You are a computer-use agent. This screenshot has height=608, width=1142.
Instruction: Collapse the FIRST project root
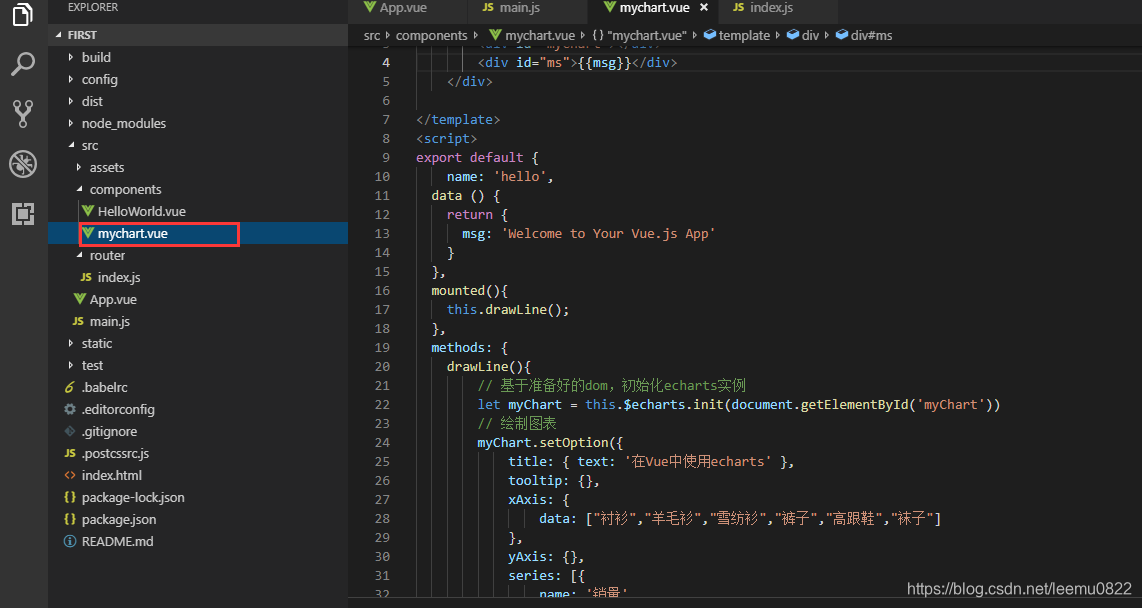pyautogui.click(x=58, y=35)
